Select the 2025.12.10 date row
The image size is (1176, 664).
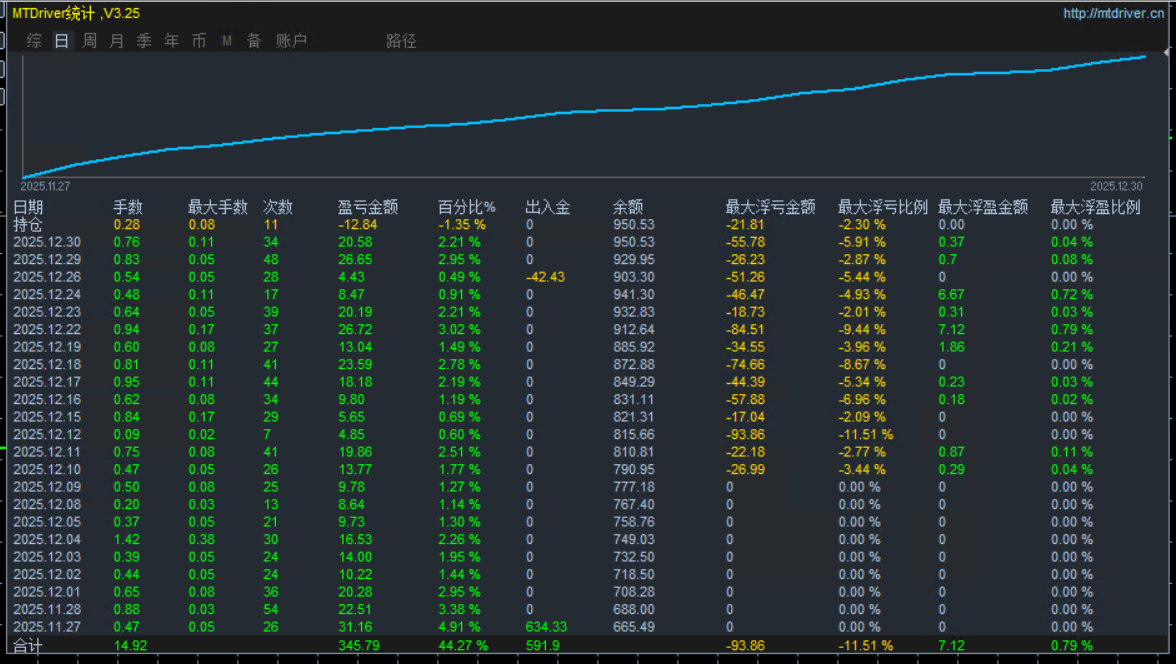click(588, 470)
